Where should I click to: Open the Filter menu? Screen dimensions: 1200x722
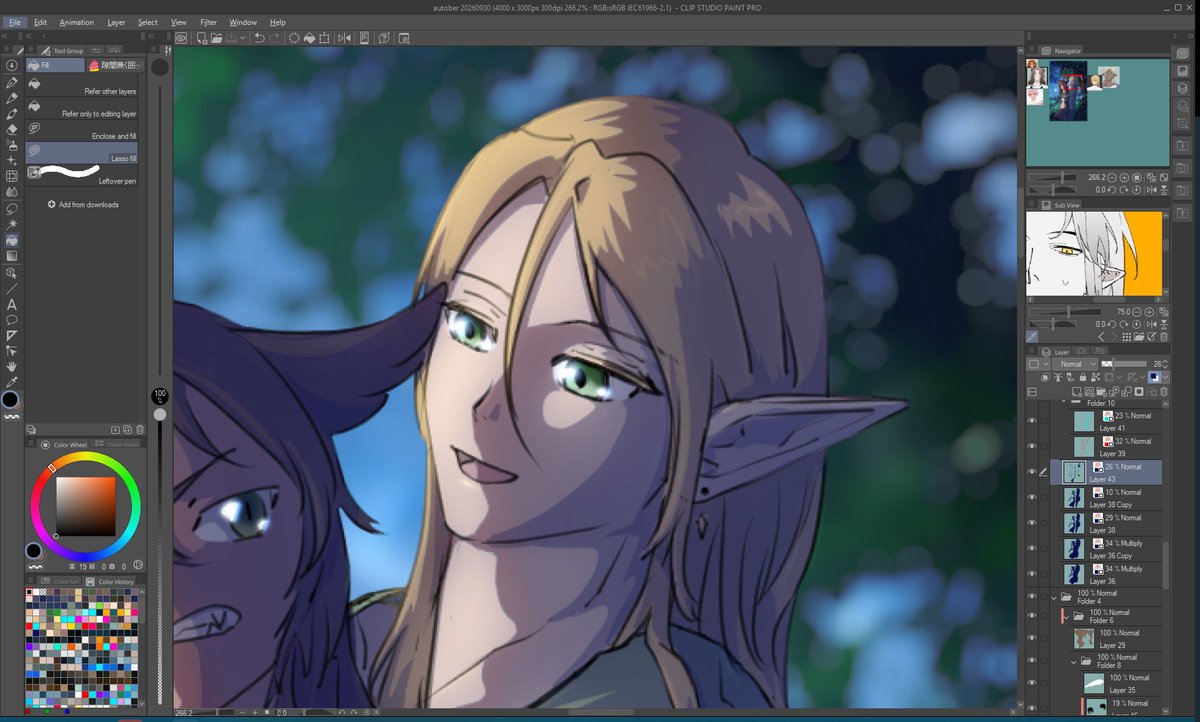(x=208, y=22)
